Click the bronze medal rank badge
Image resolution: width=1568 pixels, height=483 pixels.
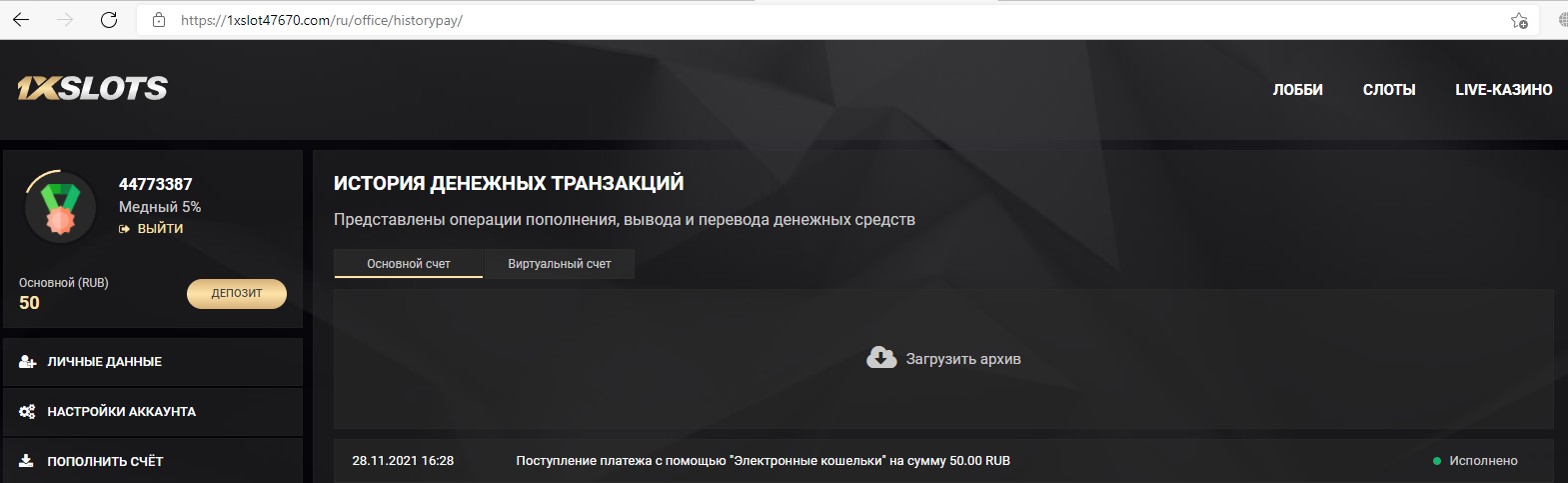tap(60, 207)
